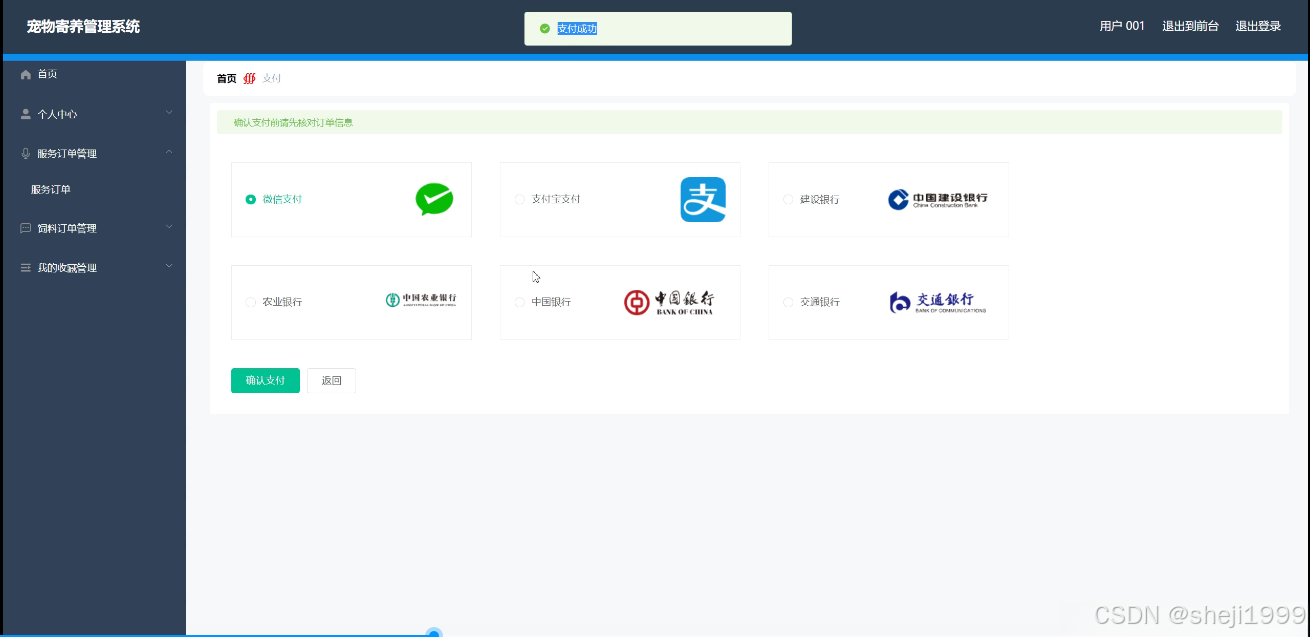Click the 支付成功 notification text
Viewport: 1310px width, 637px height.
click(x=577, y=29)
